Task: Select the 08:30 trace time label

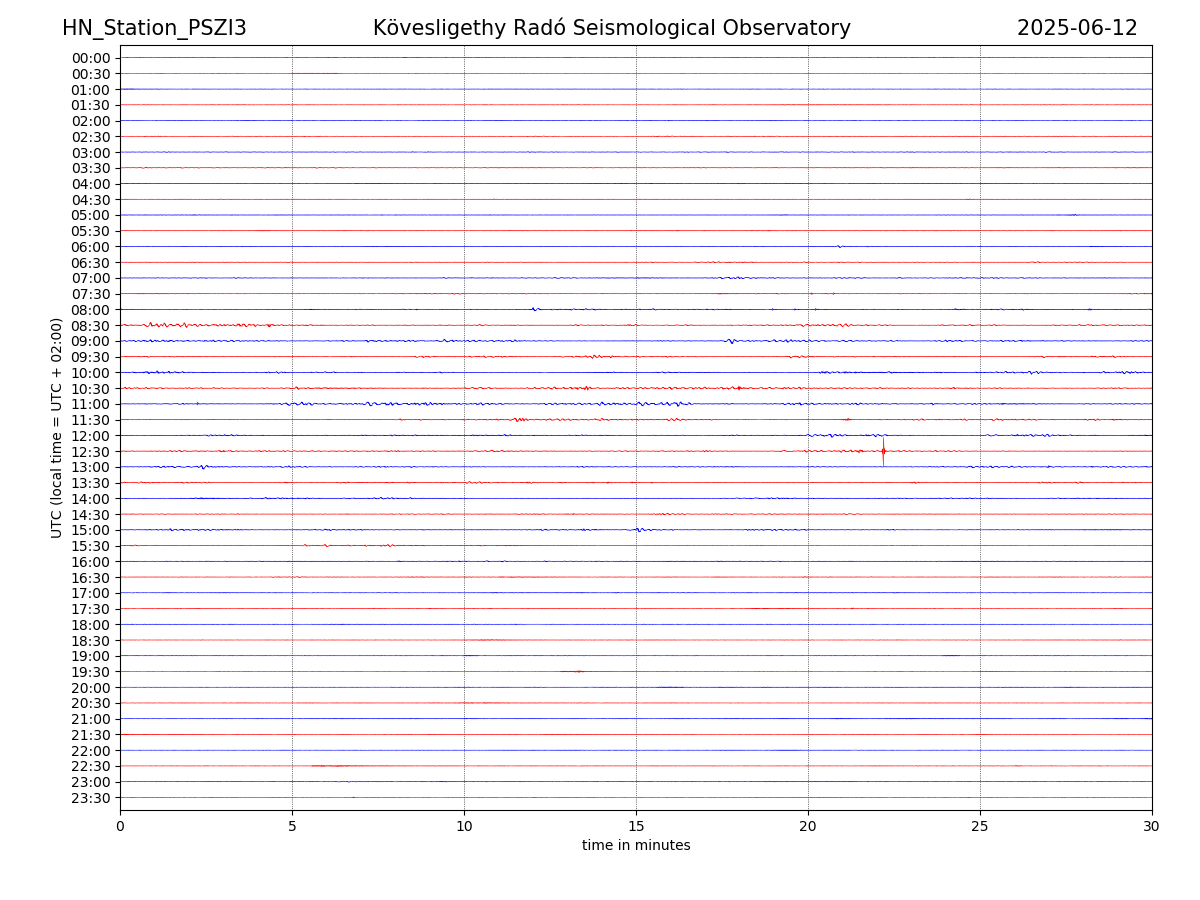Action: click(90, 326)
